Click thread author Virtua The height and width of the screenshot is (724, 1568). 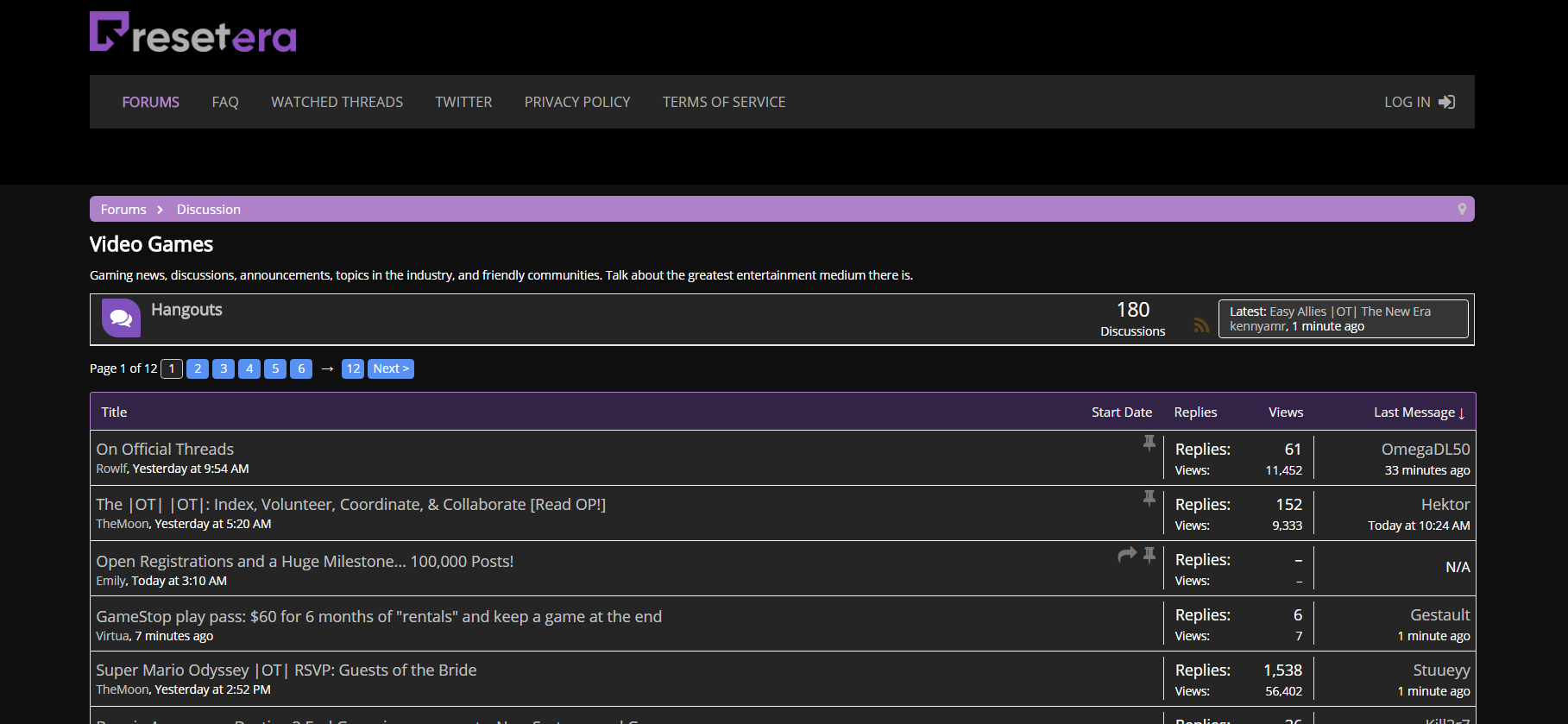pyautogui.click(x=113, y=636)
